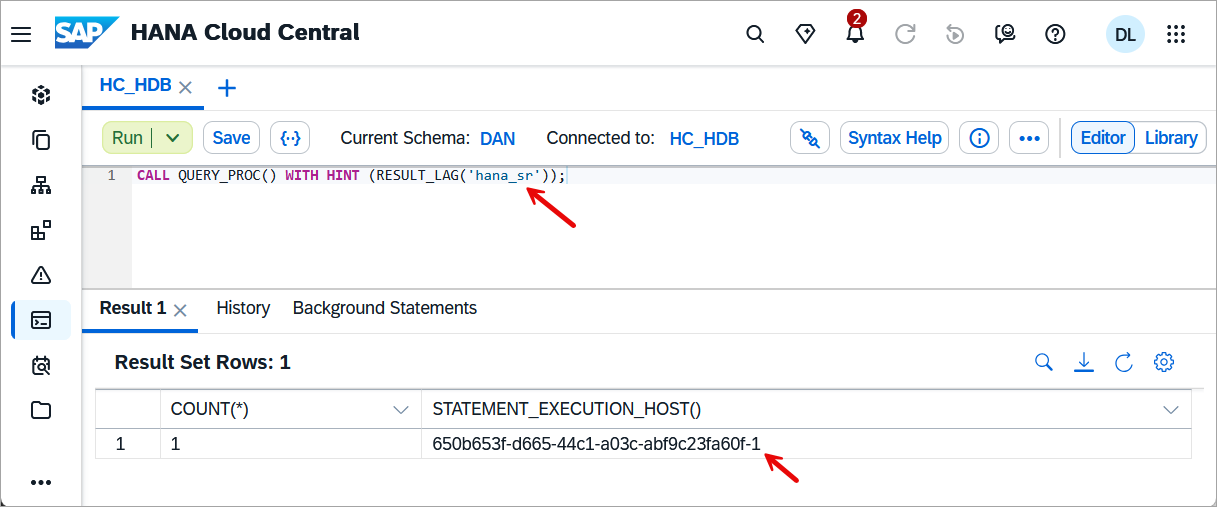Select the host ID cell 650b653f-d665...
Image resolution: width=1217 pixels, height=507 pixels.
[806, 444]
